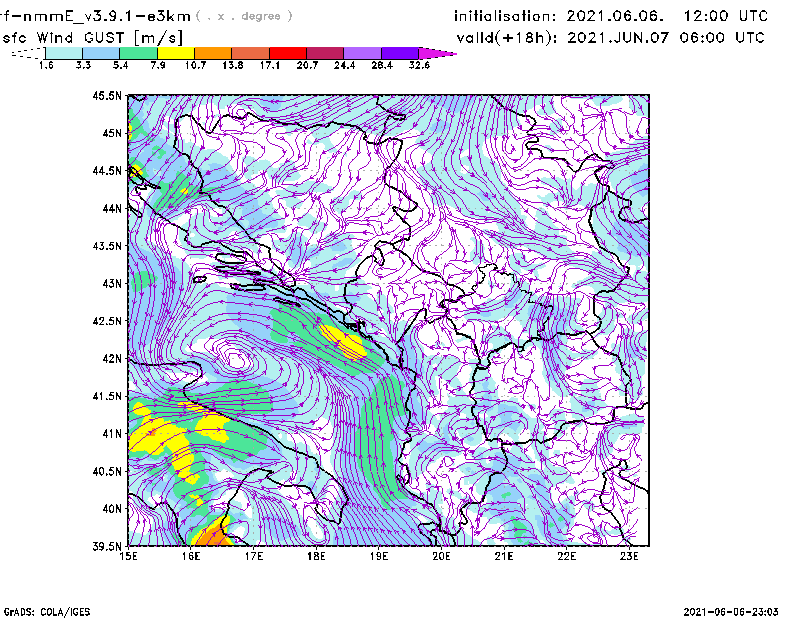Click the lavender 24.4 legend swatch
Screen dimensions: 800x618
pyautogui.click(x=363, y=53)
